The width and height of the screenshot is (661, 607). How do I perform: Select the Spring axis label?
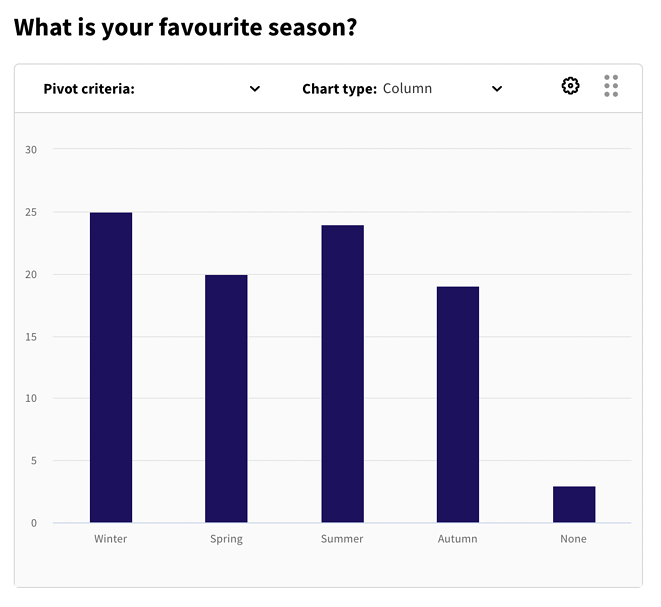click(226, 539)
